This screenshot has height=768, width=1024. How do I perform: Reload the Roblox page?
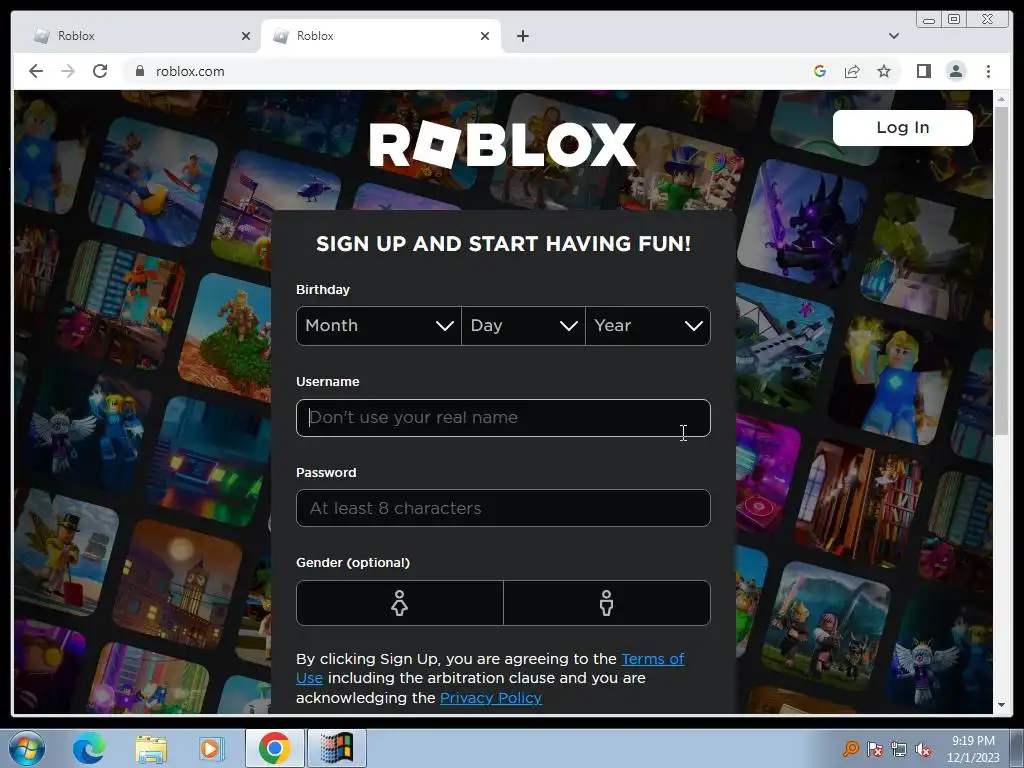coord(100,71)
